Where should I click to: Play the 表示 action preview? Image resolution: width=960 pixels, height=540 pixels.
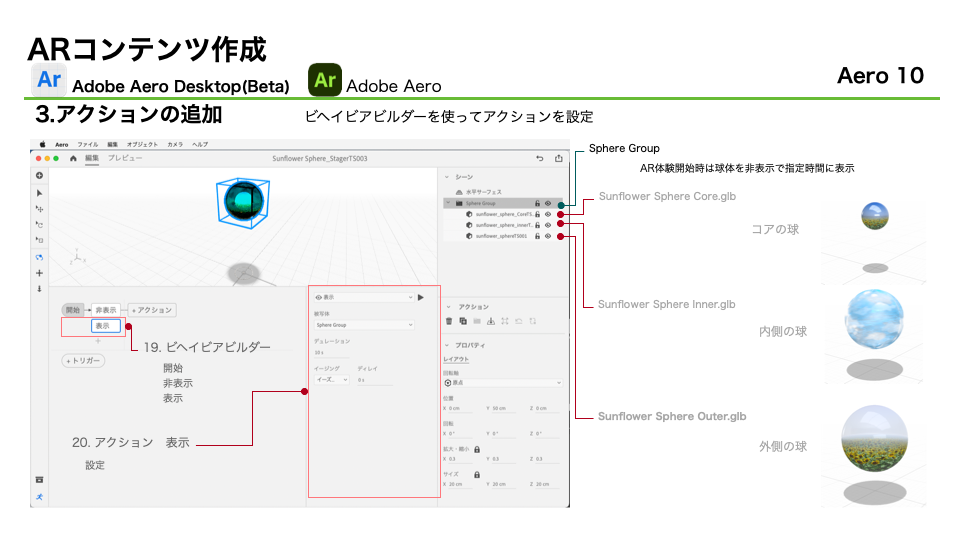click(421, 298)
